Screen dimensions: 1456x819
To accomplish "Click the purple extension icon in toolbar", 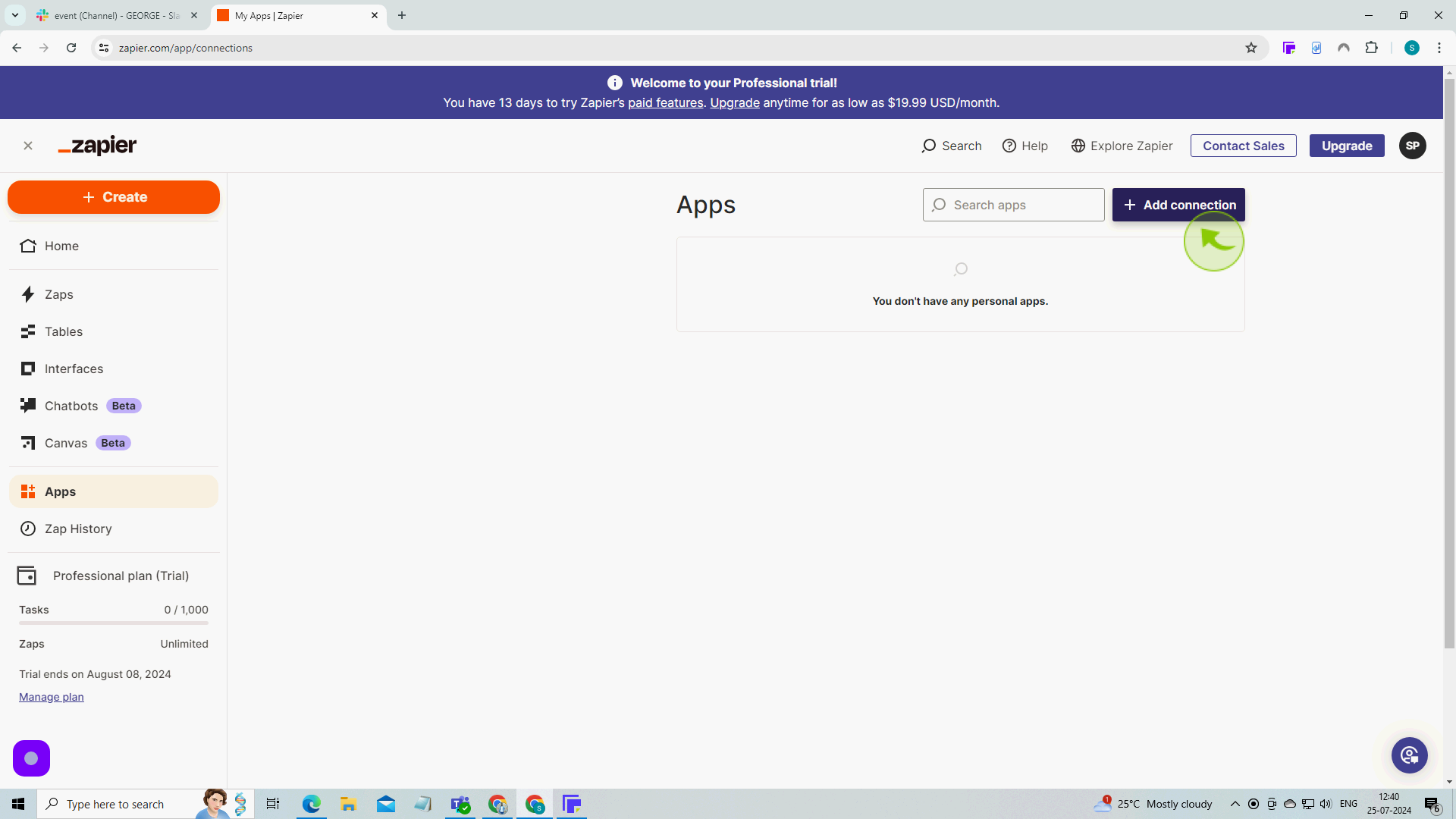I will point(1289,48).
